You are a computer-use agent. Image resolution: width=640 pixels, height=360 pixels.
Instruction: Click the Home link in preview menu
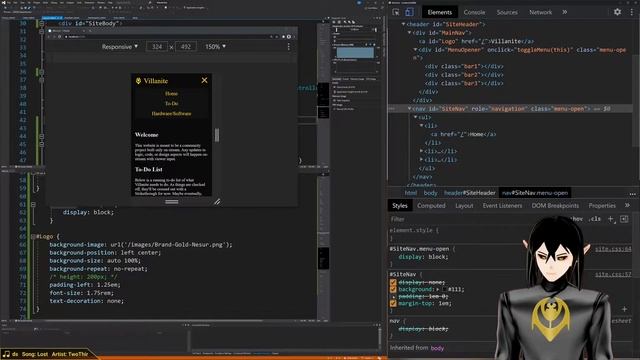(x=171, y=93)
